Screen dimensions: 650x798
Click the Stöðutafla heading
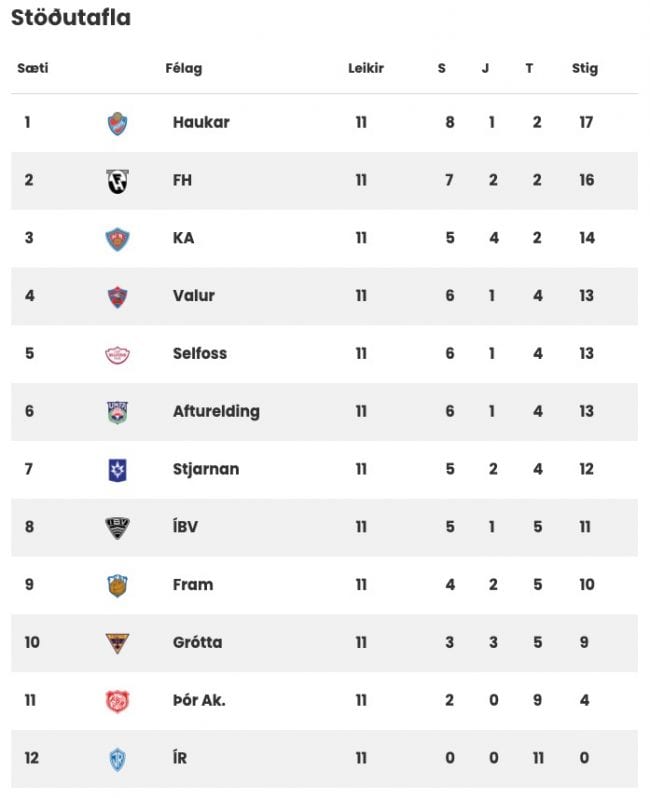[70, 18]
